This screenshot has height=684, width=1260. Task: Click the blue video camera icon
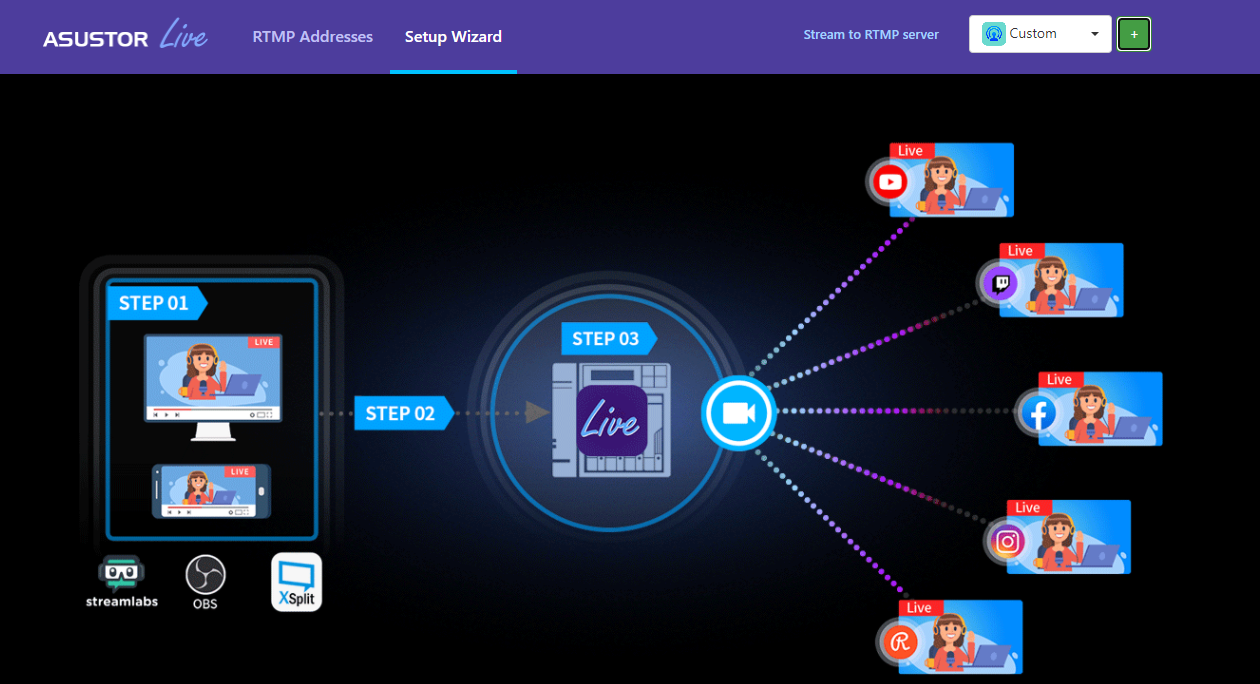pos(739,413)
